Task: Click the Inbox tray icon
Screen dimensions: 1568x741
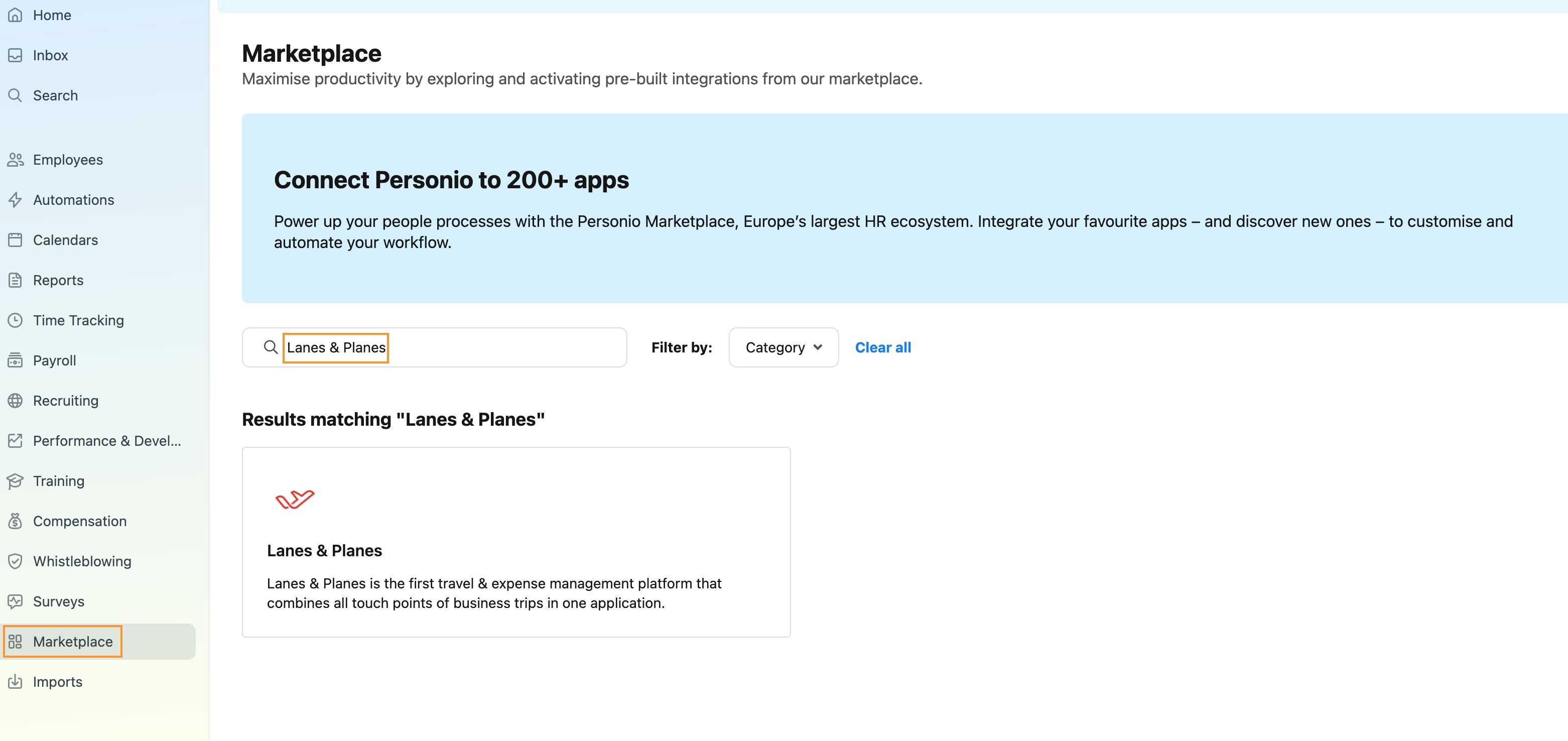Action: coord(15,55)
